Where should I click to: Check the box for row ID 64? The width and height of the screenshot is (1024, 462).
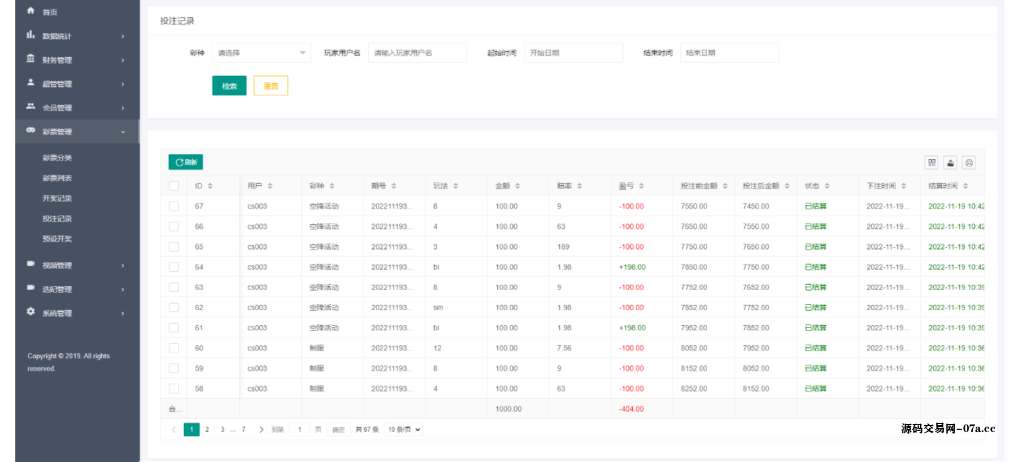(x=174, y=267)
